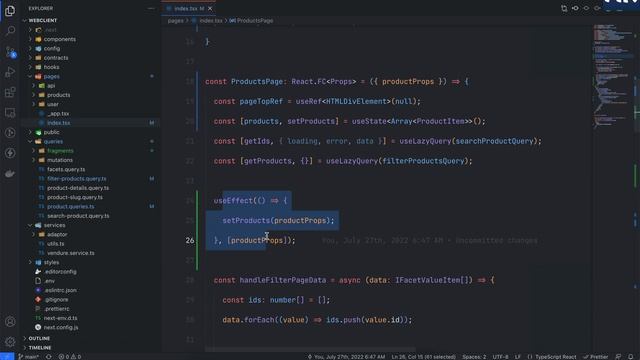Open the .eslintrc.json file
The image size is (640, 360).
60,290
